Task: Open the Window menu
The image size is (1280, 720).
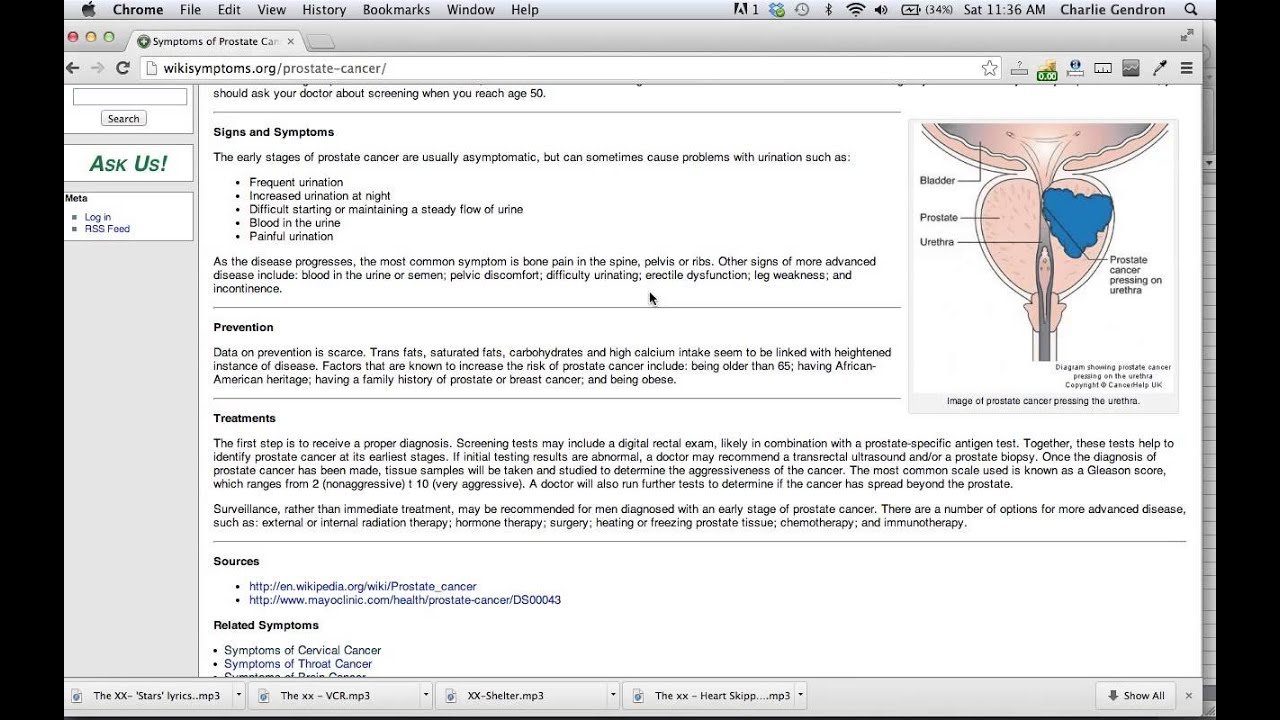Action: (x=471, y=10)
